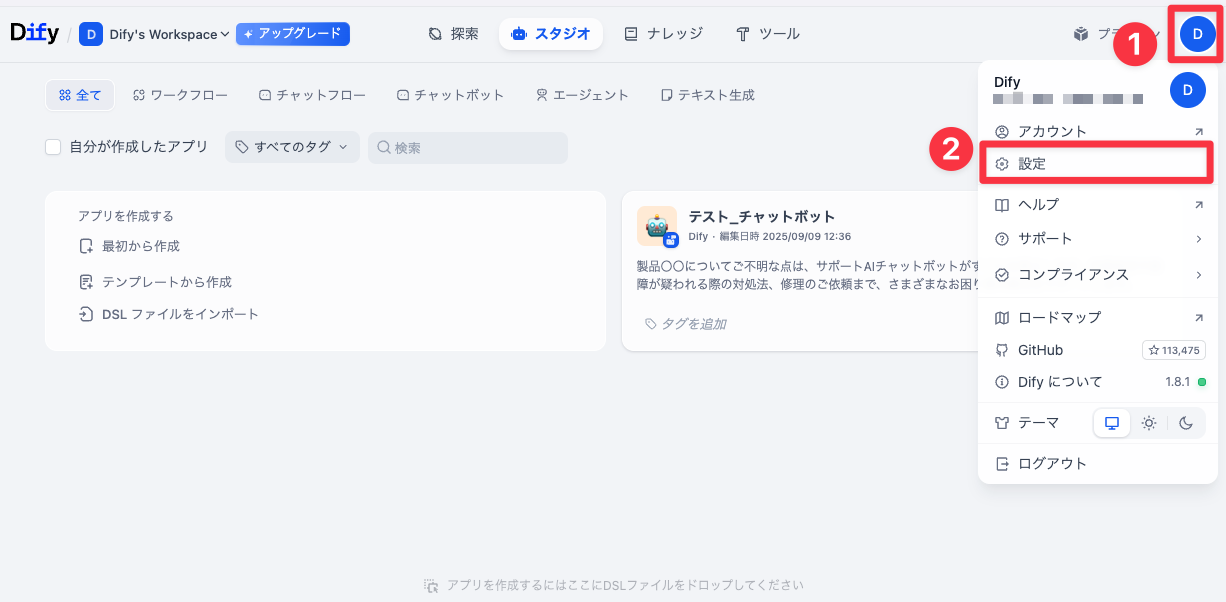The width and height of the screenshot is (1226, 602).
Task: Check the apps created by me checkbox
Action: coord(54,147)
